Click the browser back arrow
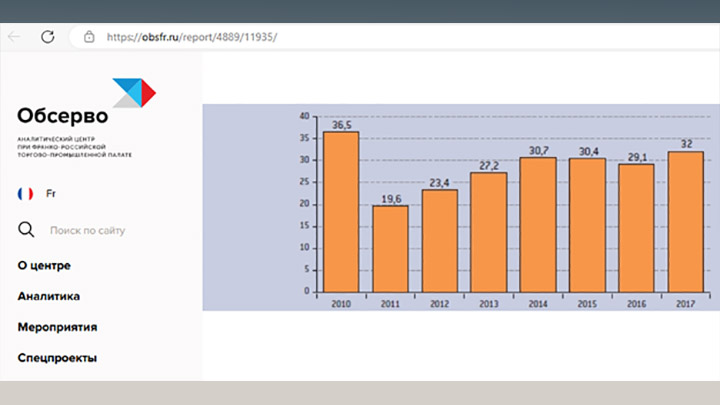 coord(14,36)
